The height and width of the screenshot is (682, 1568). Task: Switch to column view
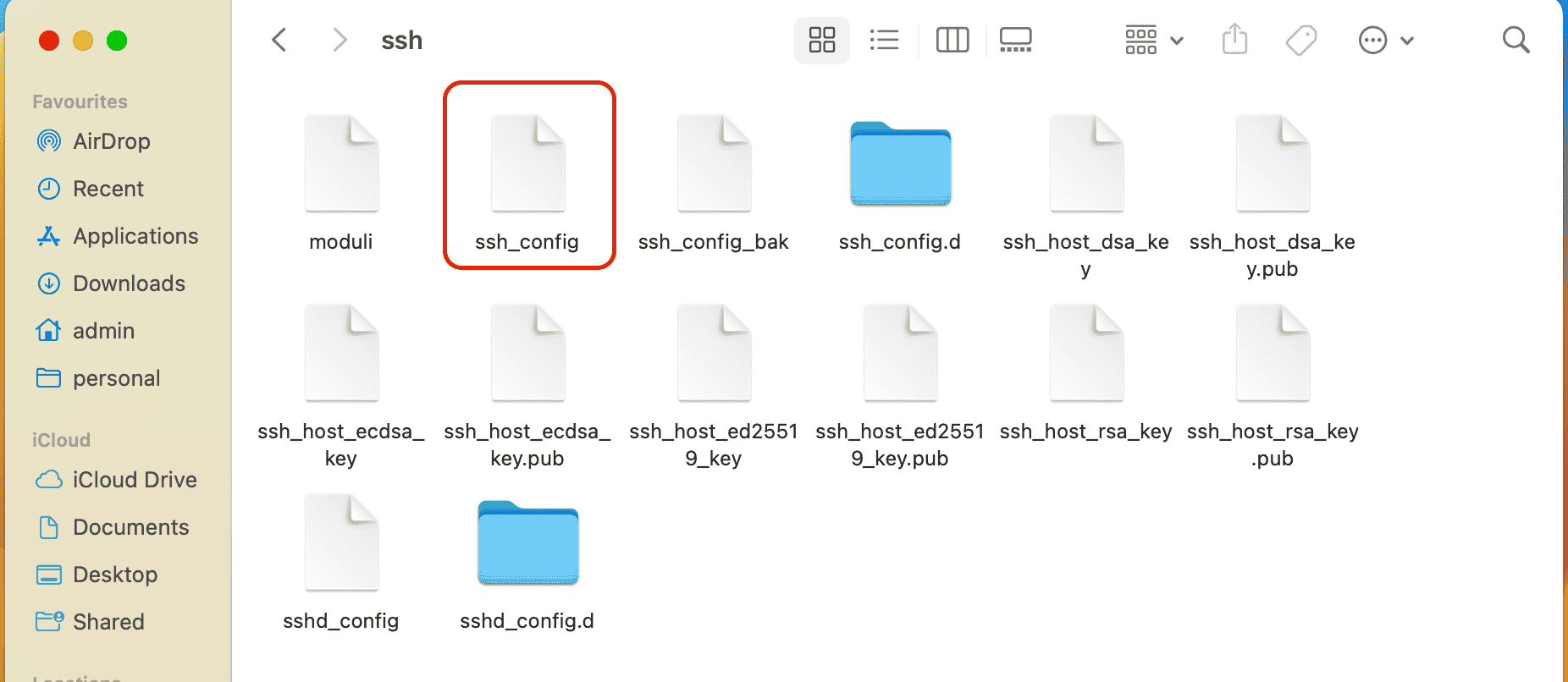coord(952,40)
